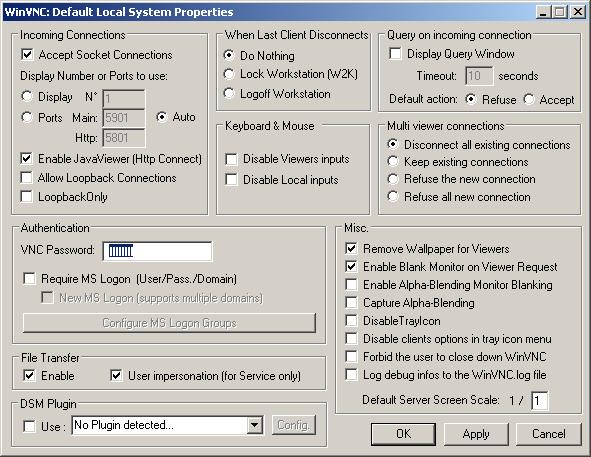The image size is (591, 457).
Task: Select Disconnect all existing connections
Action: (393, 144)
